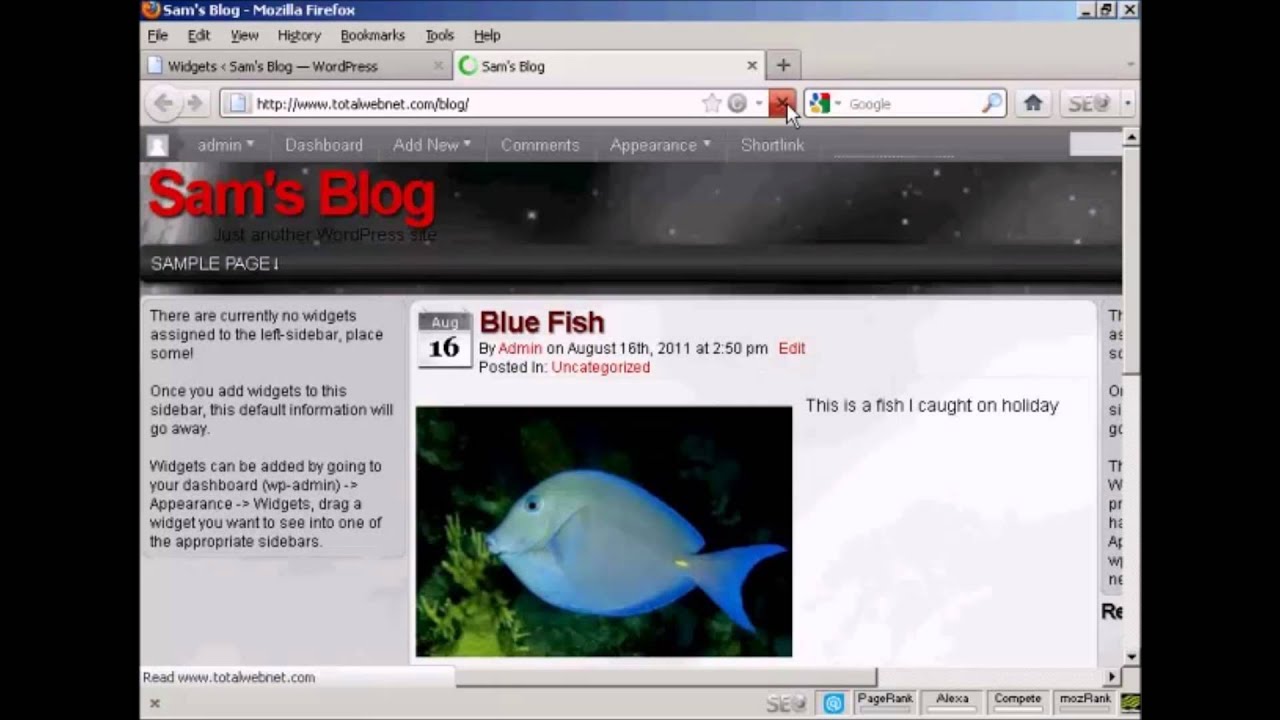Open the Help menu
Screen dimensions: 1280x720
point(487,35)
